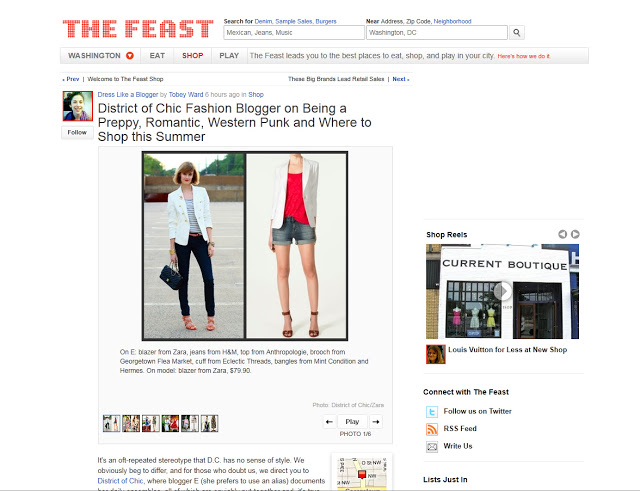The image size is (640, 491).
Task: Open the District of Chic link
Action: (120, 481)
